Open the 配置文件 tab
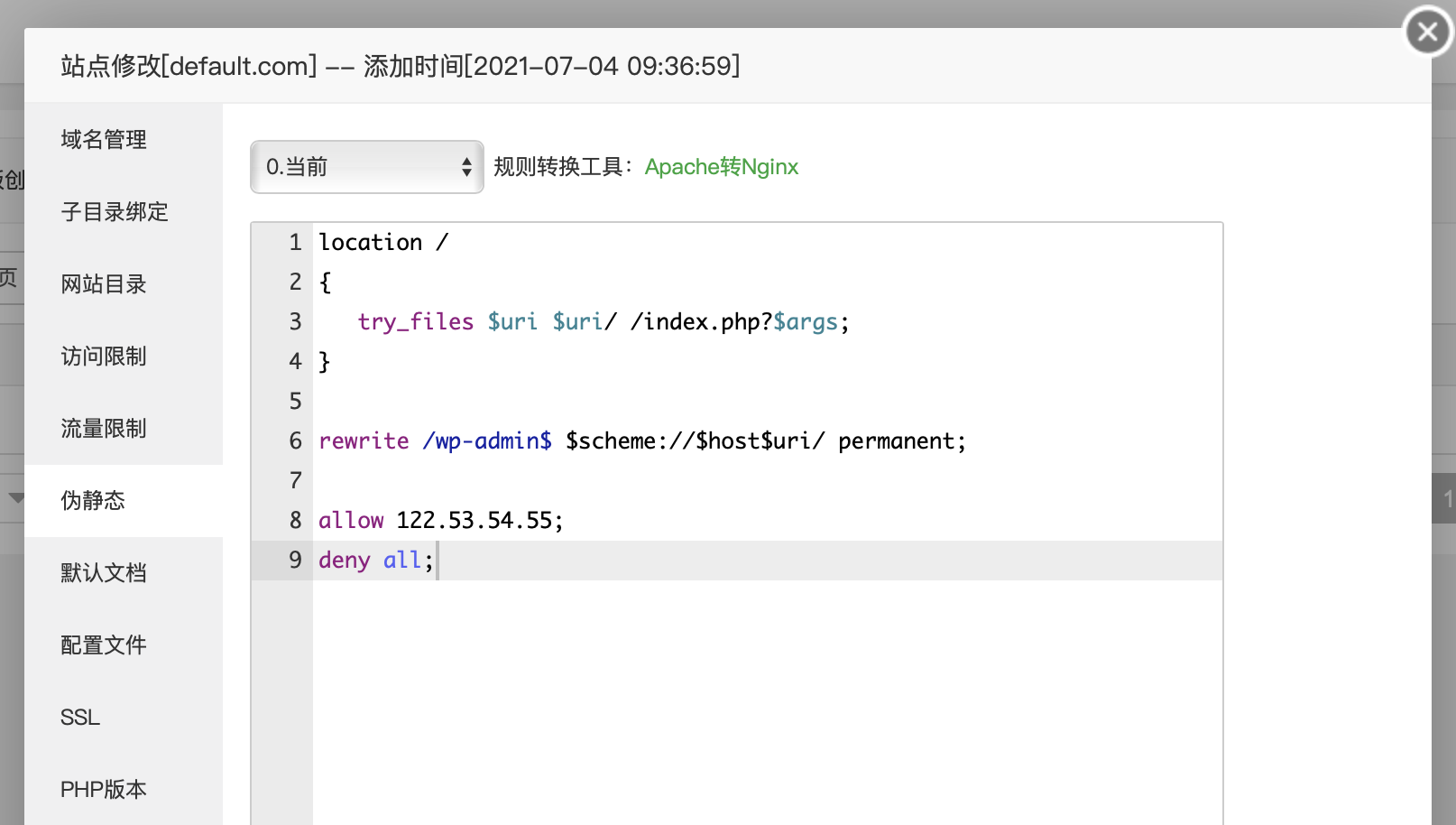 124,645
